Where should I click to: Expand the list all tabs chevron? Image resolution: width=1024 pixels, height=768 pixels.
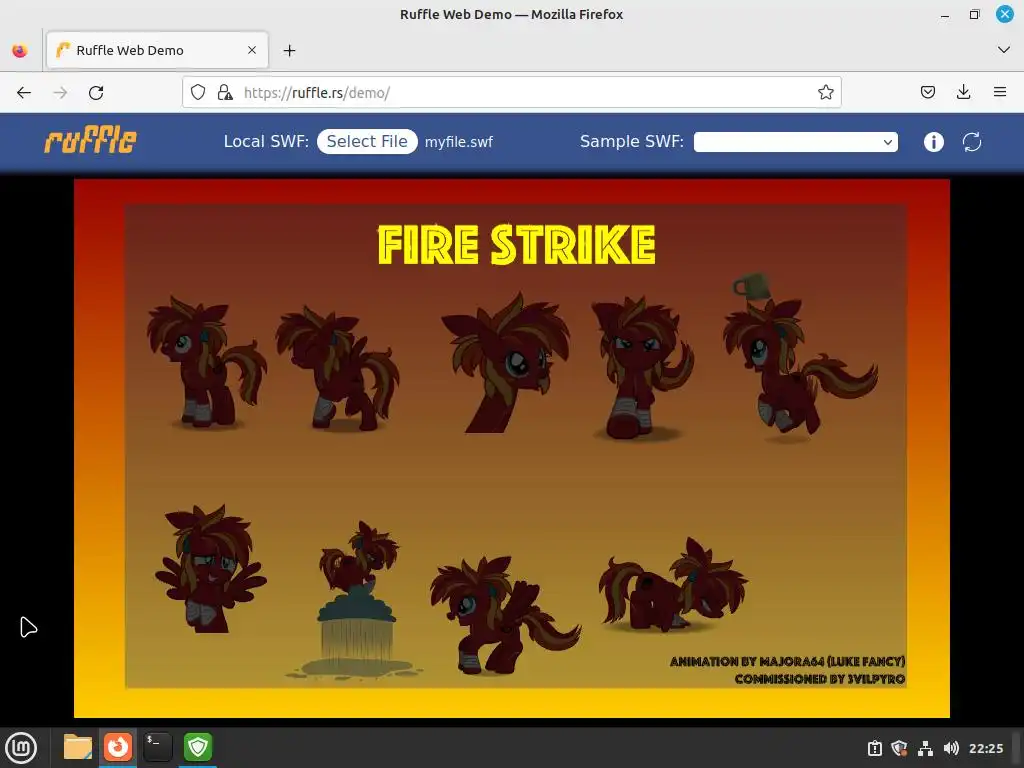point(1004,50)
